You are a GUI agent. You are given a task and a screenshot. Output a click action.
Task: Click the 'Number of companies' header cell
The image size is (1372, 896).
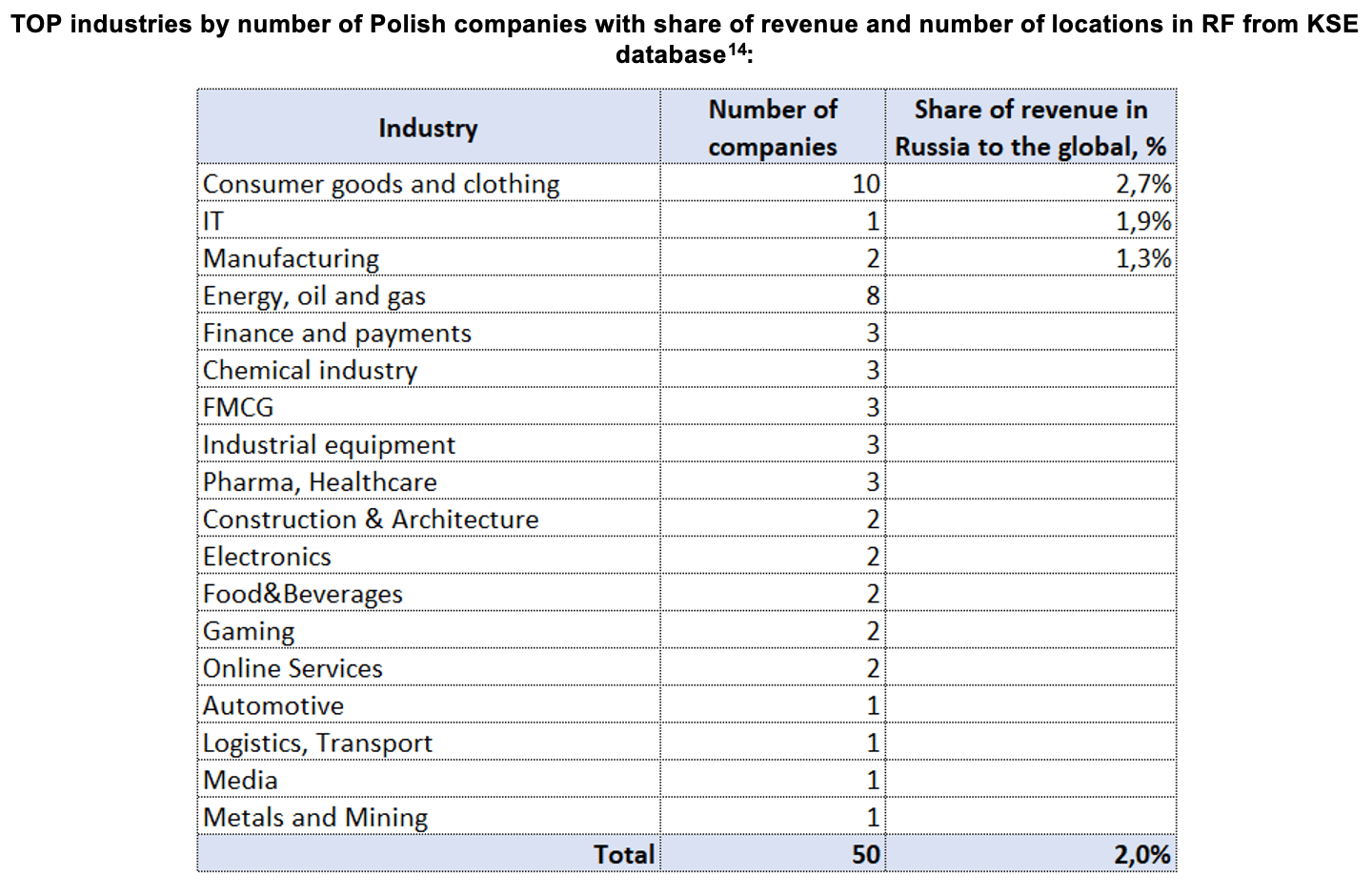click(x=773, y=128)
